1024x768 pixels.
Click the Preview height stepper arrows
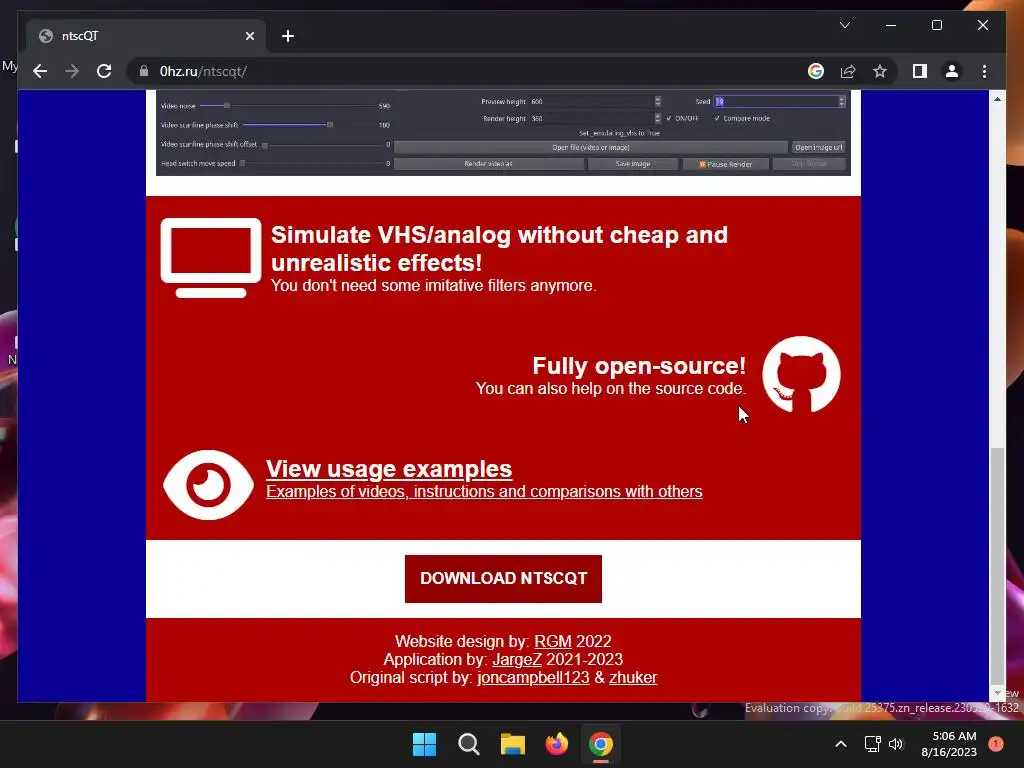point(658,101)
